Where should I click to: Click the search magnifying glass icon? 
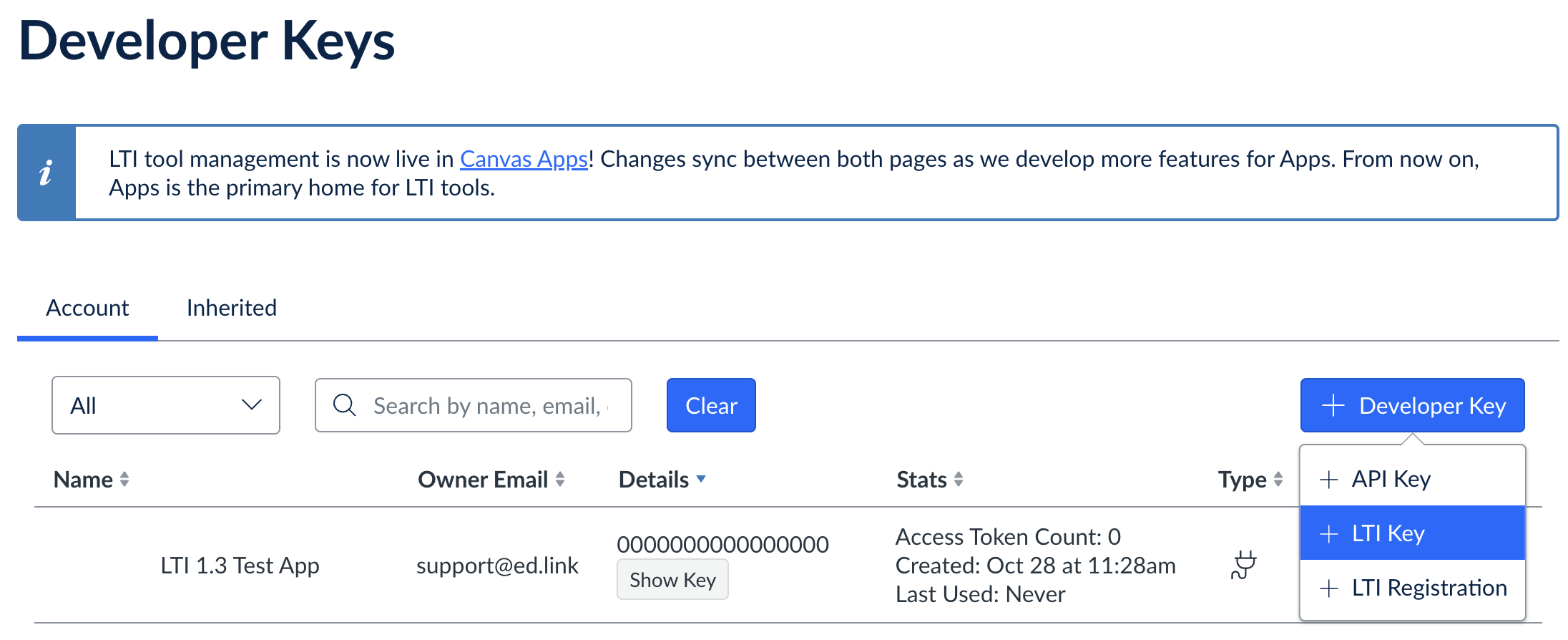point(345,405)
